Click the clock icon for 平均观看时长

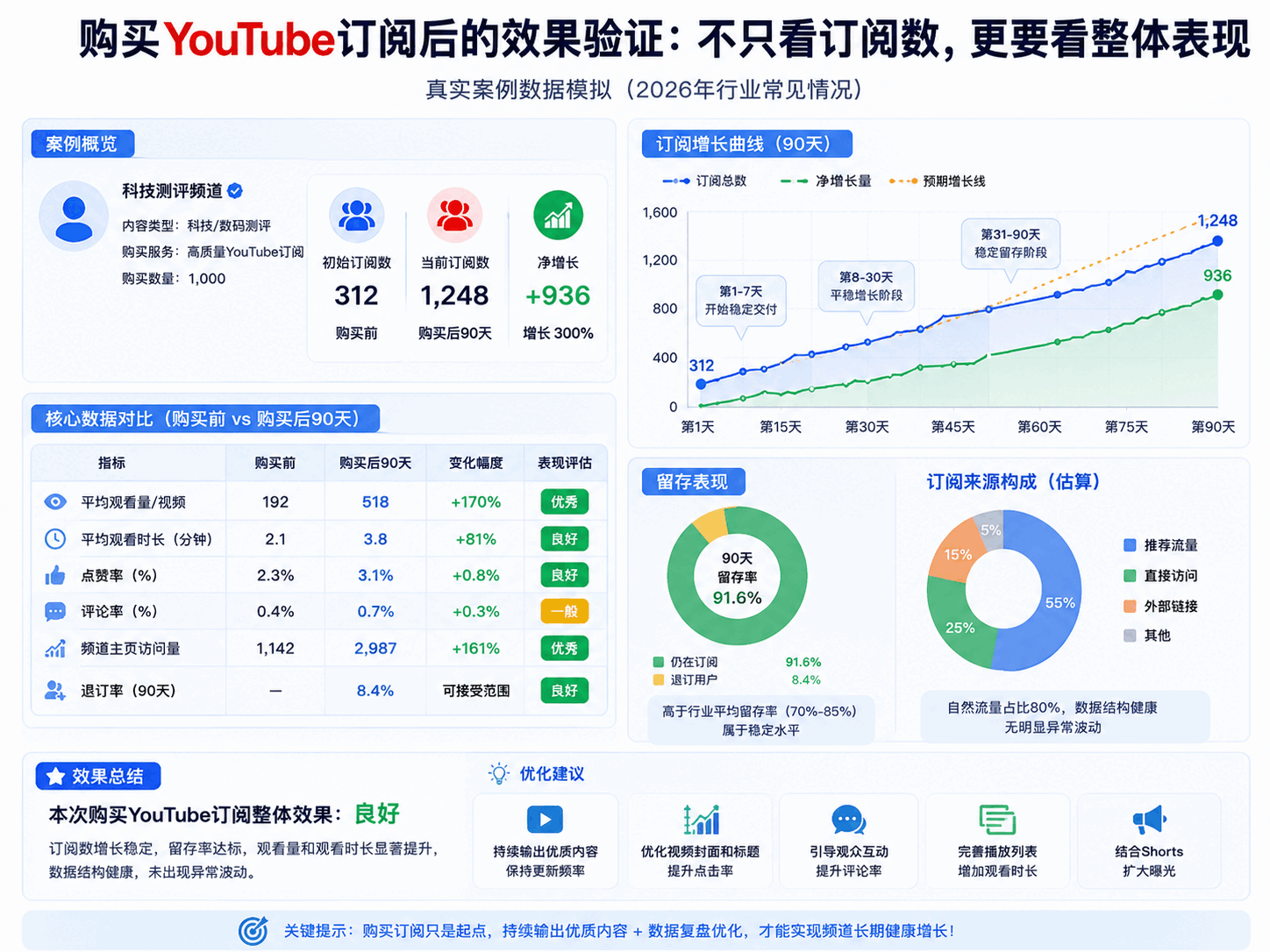(55, 539)
